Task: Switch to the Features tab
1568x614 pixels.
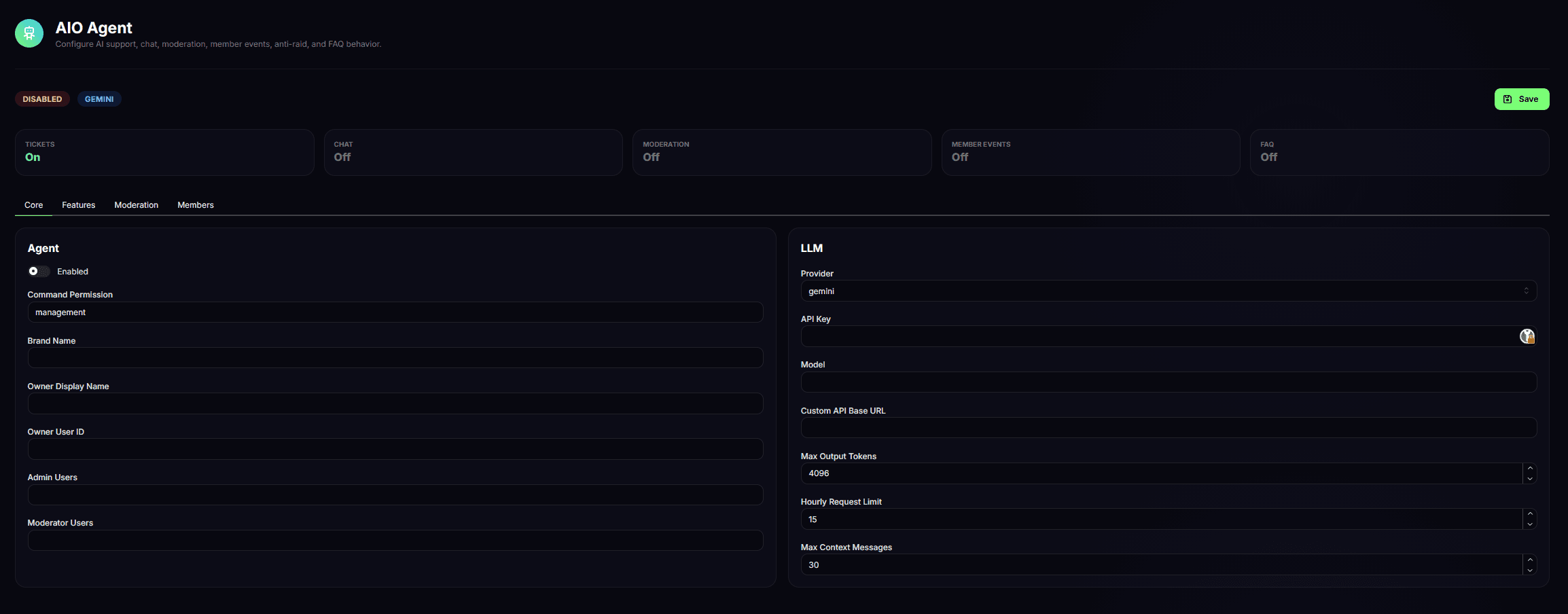Action: click(x=78, y=205)
